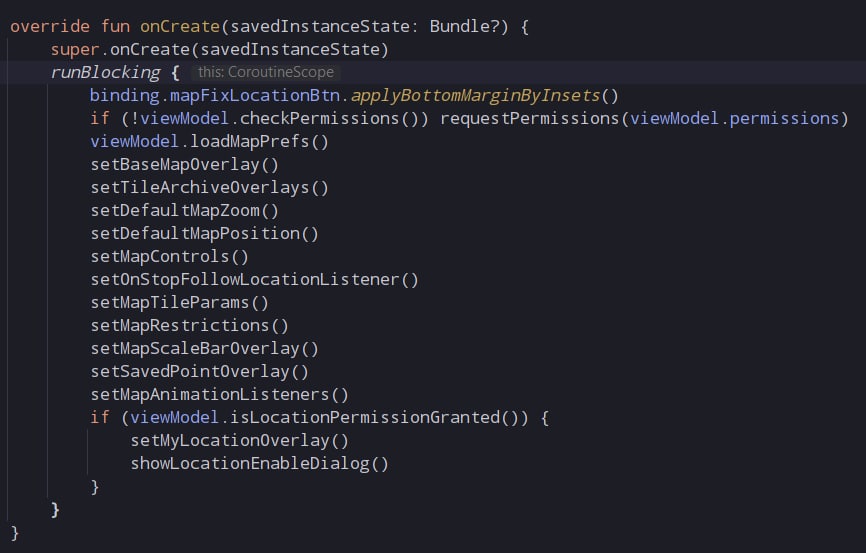Screen dimensions: 866x553
Task: Click 'binding' reference before mapFixLocationBtn
Action: [x=125, y=96]
